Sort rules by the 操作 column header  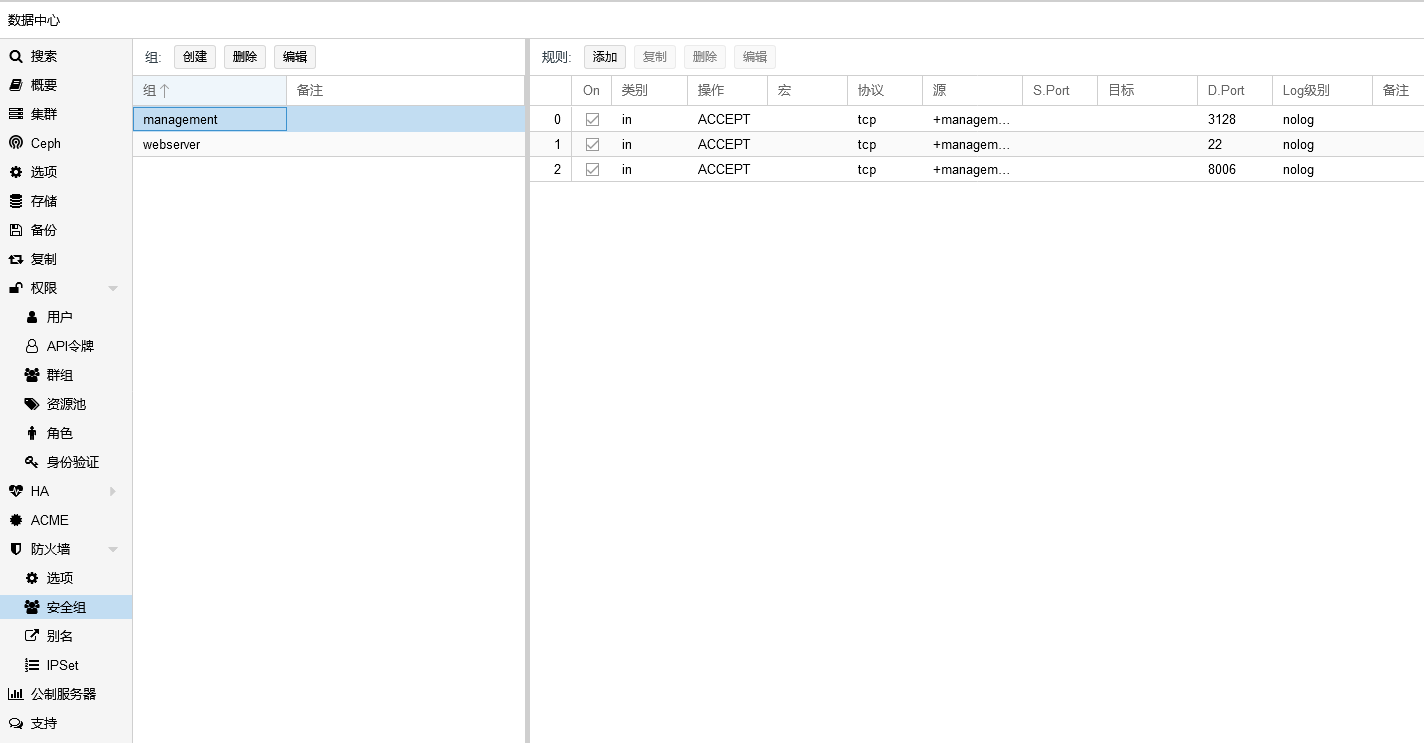coord(727,90)
